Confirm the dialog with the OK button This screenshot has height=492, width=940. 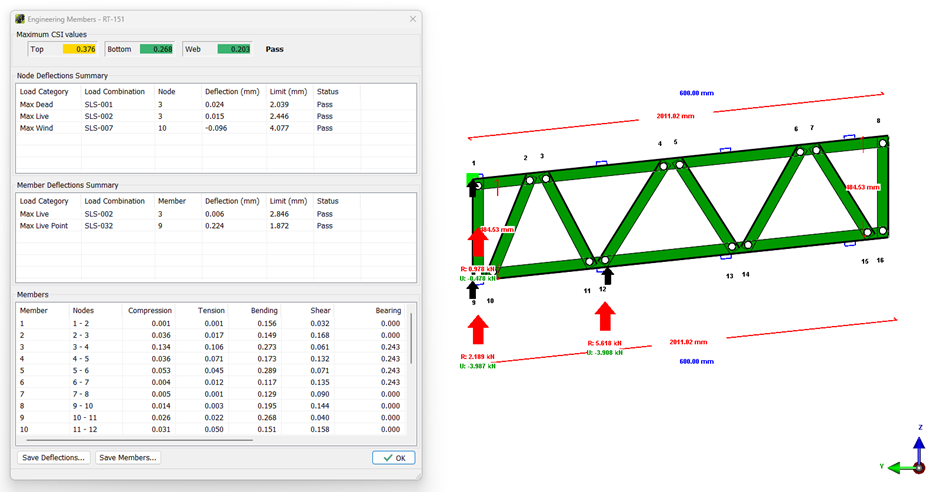[x=393, y=458]
